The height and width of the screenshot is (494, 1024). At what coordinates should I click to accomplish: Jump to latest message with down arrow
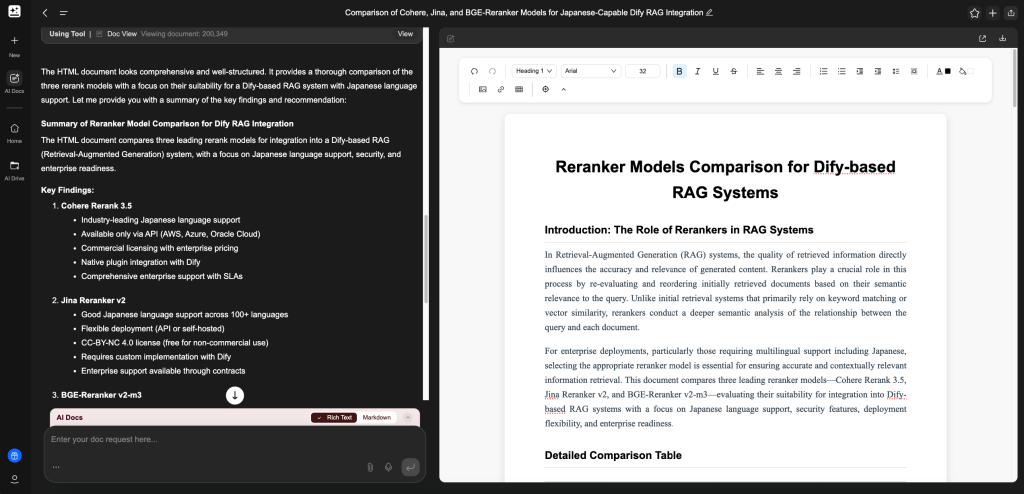234,395
